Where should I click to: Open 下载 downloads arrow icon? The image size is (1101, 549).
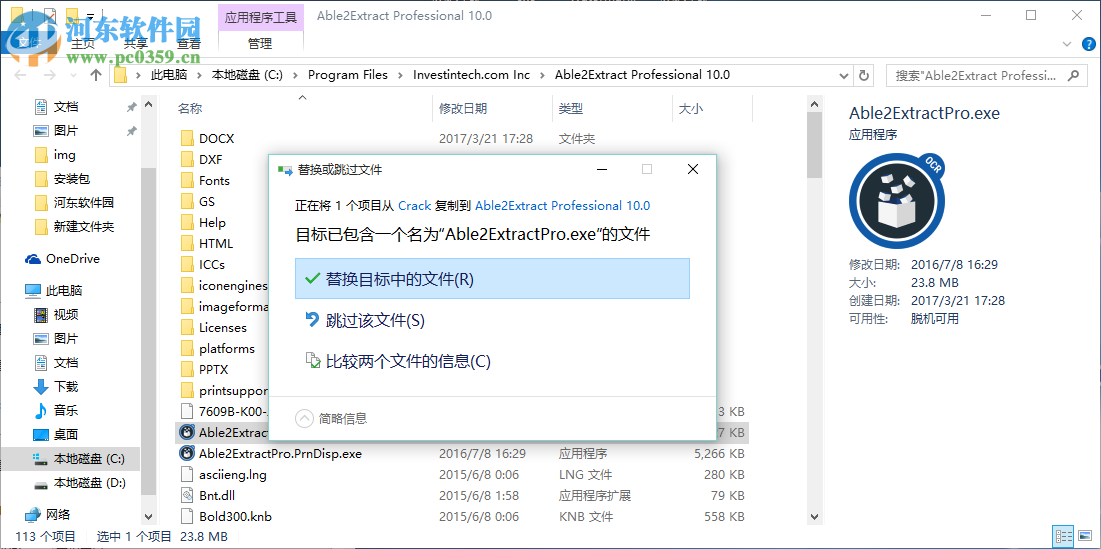point(41,386)
